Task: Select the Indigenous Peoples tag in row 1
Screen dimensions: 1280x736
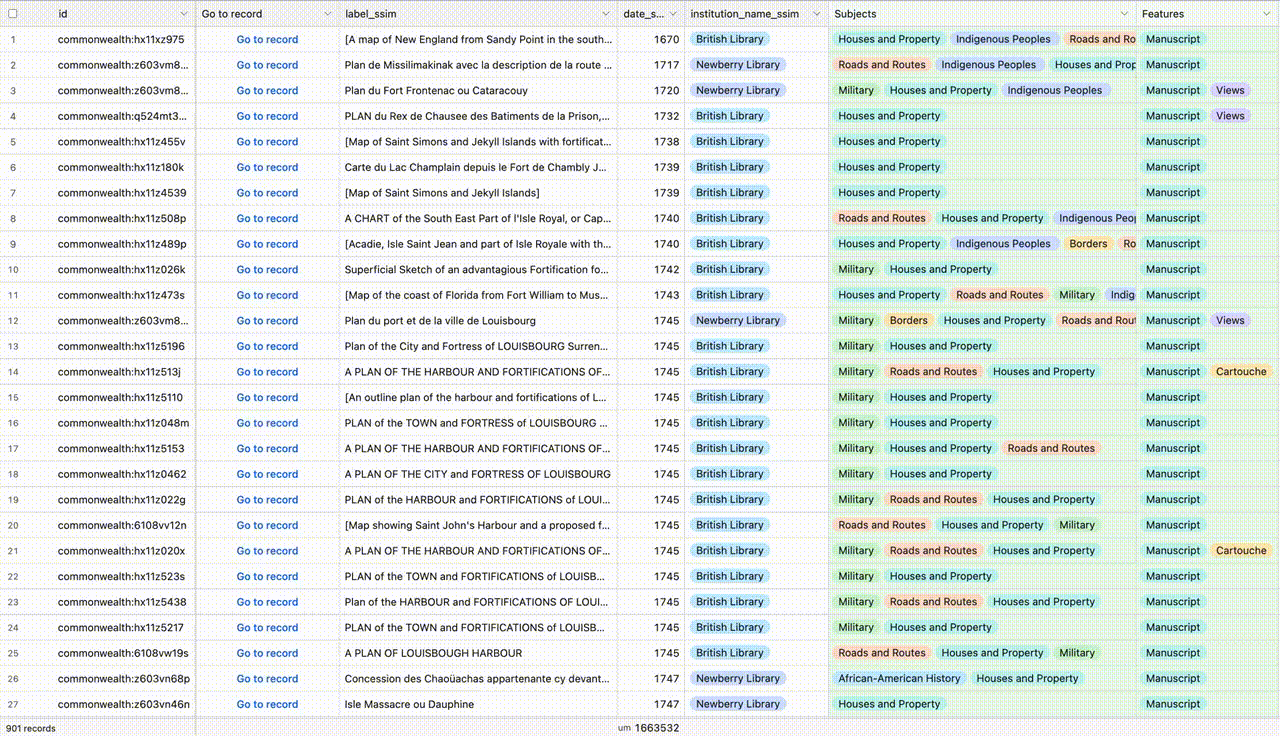Action: coord(1003,39)
